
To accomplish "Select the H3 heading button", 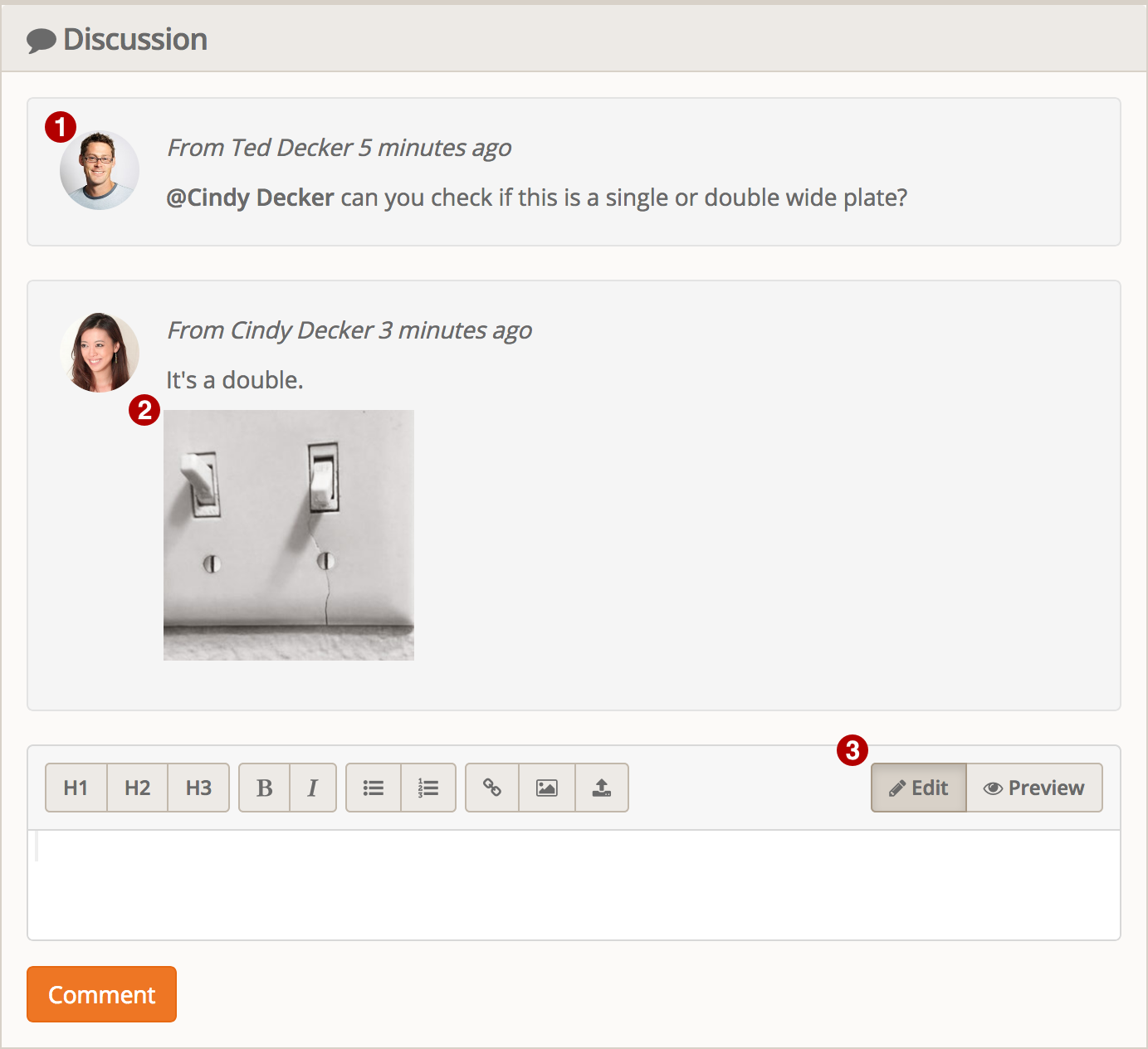I will click(x=198, y=788).
